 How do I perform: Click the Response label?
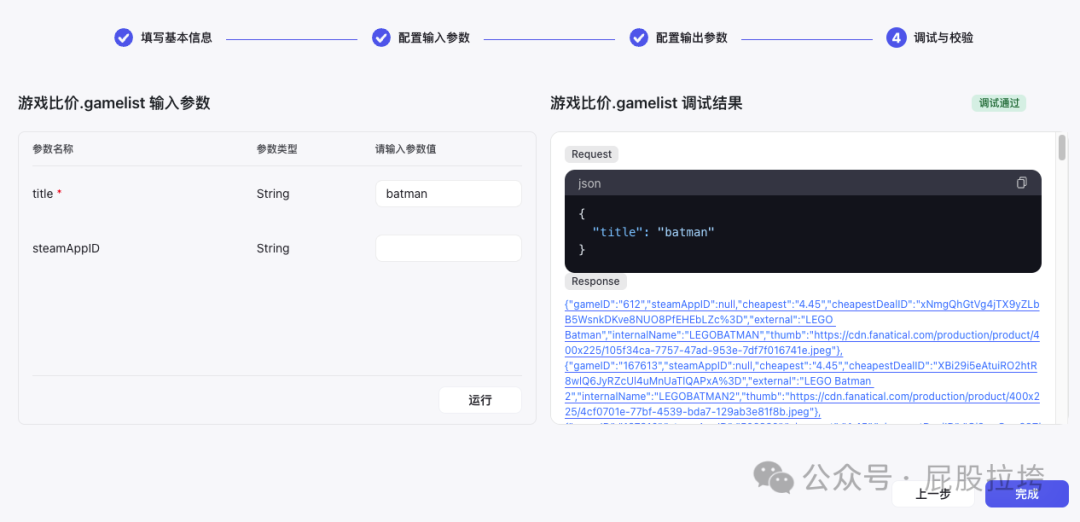coord(595,281)
